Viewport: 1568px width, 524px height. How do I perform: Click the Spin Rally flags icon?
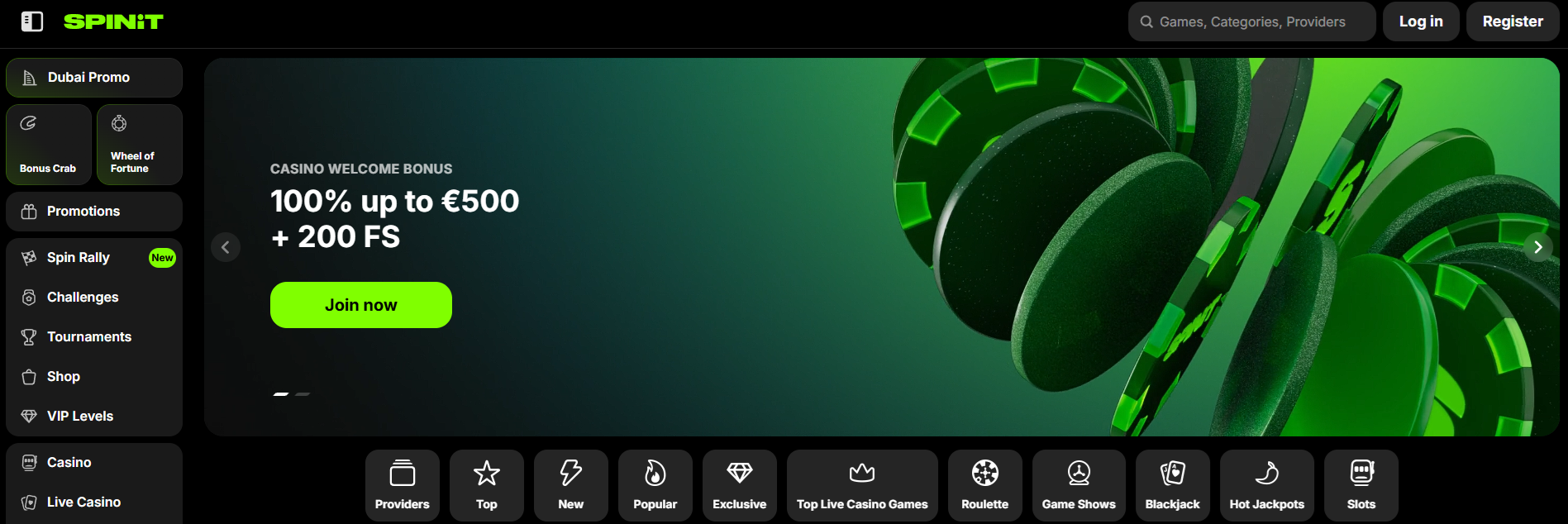[29, 258]
